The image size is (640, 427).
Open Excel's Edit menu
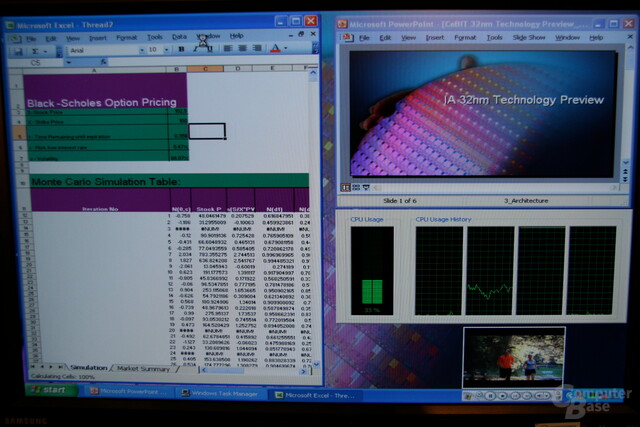point(51,39)
